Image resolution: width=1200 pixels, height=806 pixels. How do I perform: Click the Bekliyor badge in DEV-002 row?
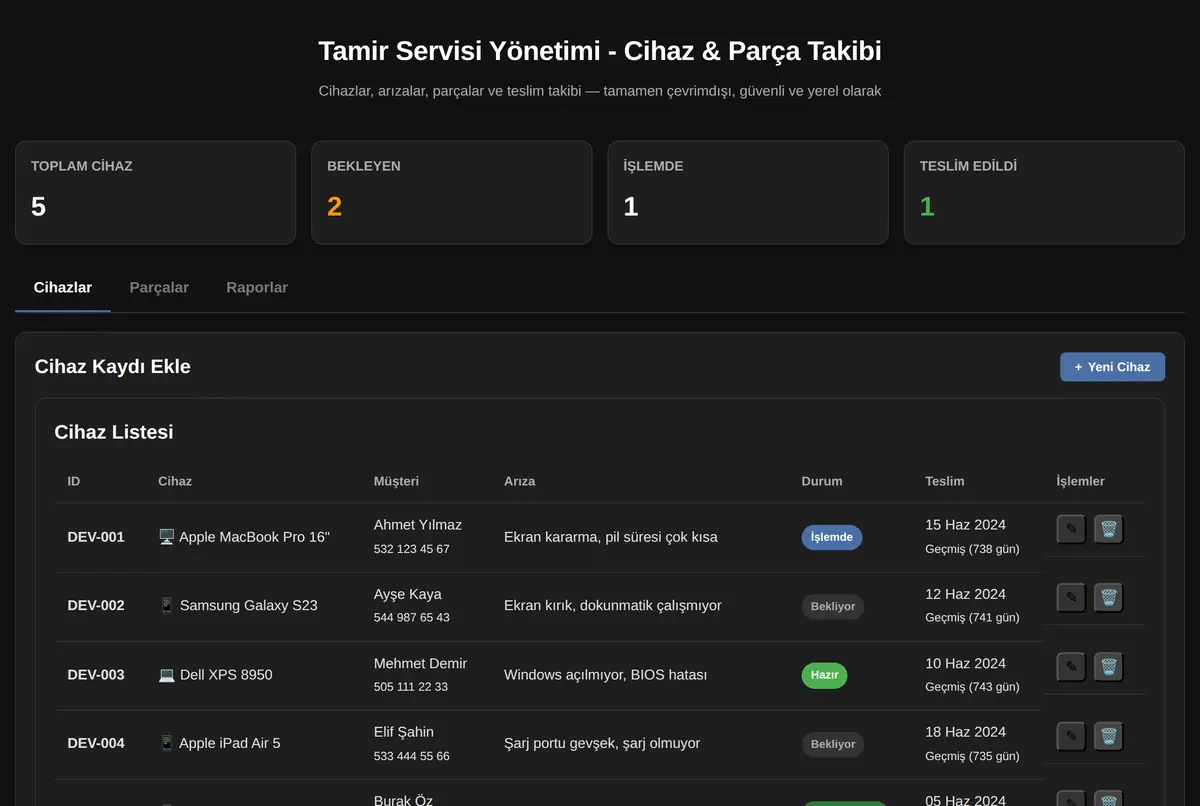pos(833,606)
